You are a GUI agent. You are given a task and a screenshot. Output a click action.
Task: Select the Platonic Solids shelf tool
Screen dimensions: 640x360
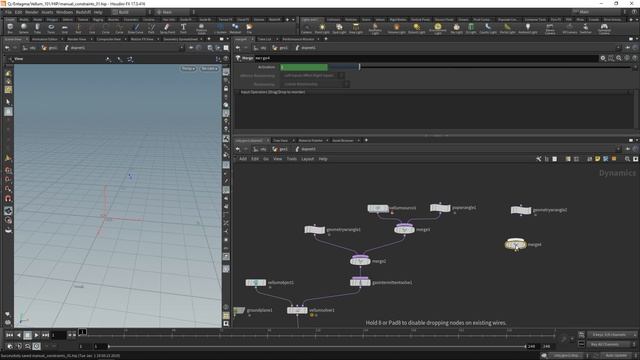201,28
